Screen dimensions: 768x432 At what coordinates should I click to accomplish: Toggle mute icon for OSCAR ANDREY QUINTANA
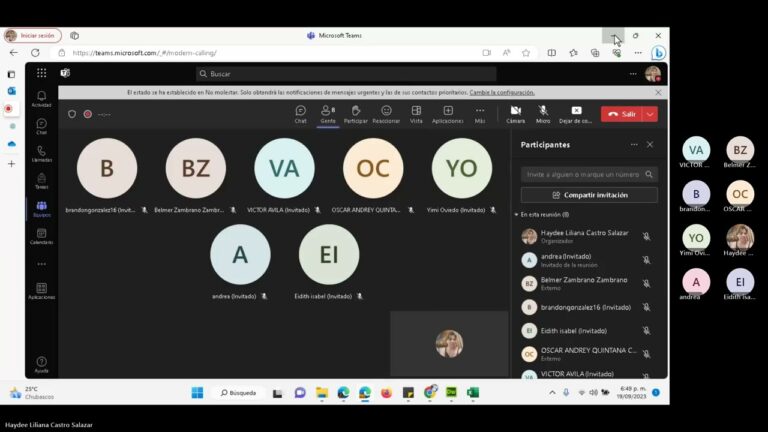click(x=646, y=354)
